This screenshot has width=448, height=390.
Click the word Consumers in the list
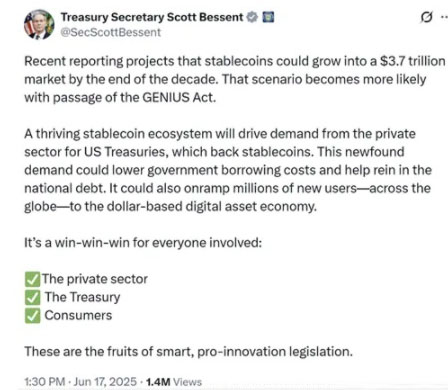point(78,315)
